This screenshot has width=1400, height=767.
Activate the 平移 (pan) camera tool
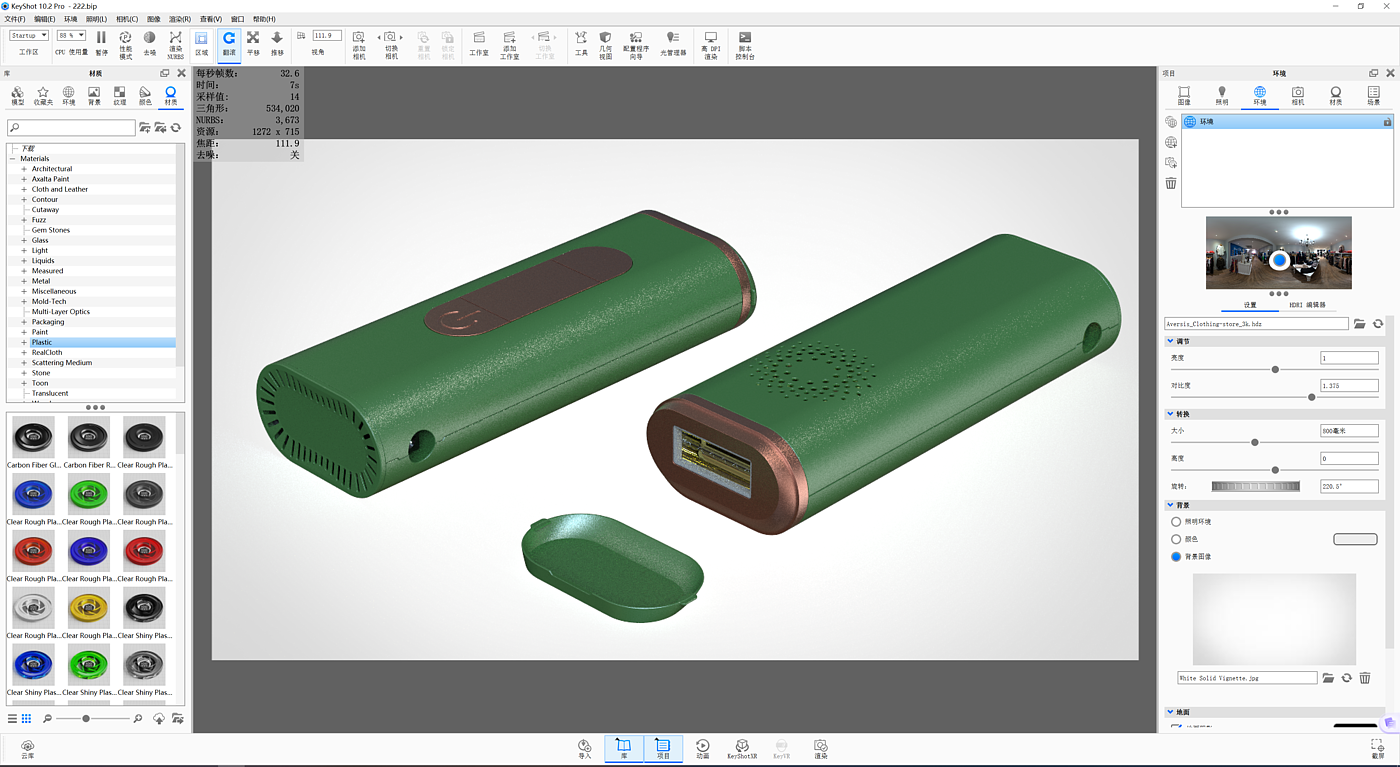(x=253, y=40)
